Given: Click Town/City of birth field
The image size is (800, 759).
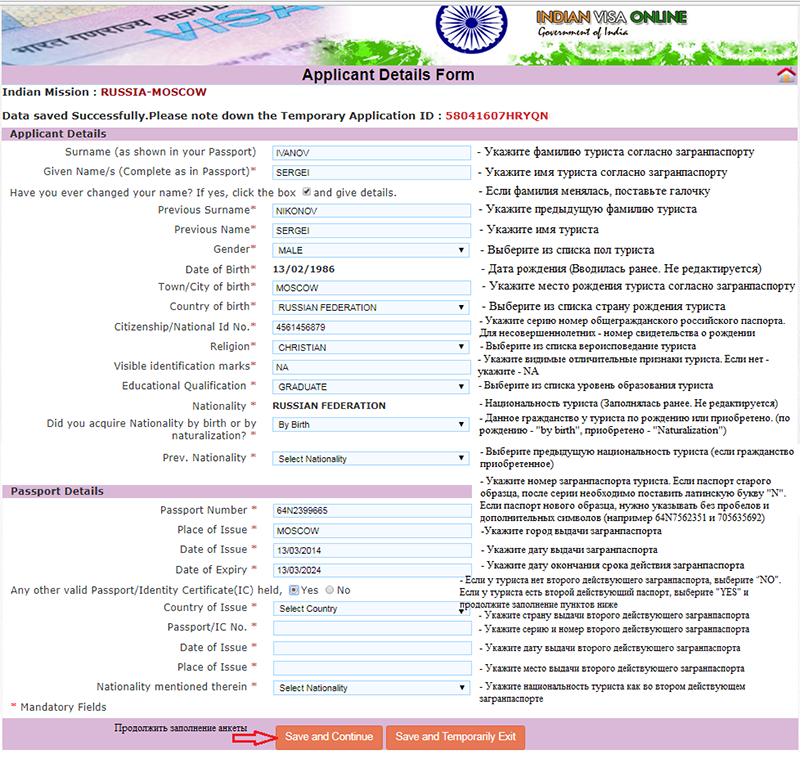Looking at the screenshot, I should point(371,288).
